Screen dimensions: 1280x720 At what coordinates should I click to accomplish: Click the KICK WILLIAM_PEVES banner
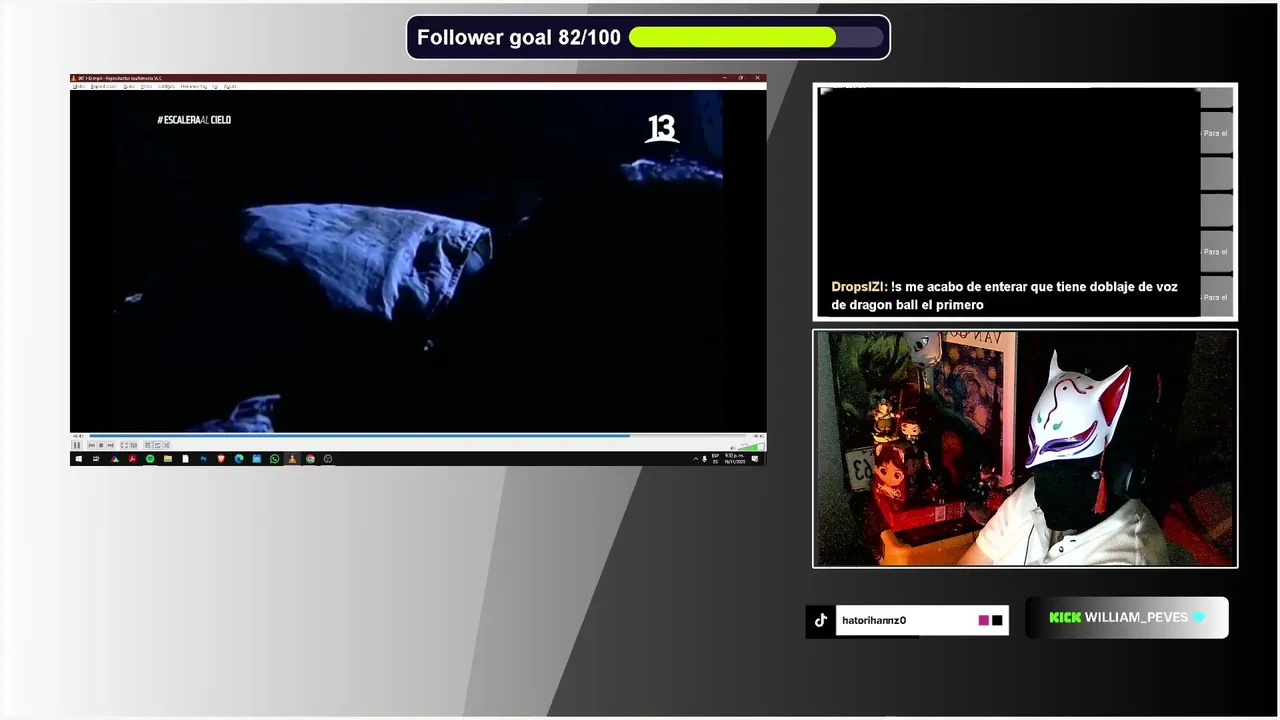1127,618
